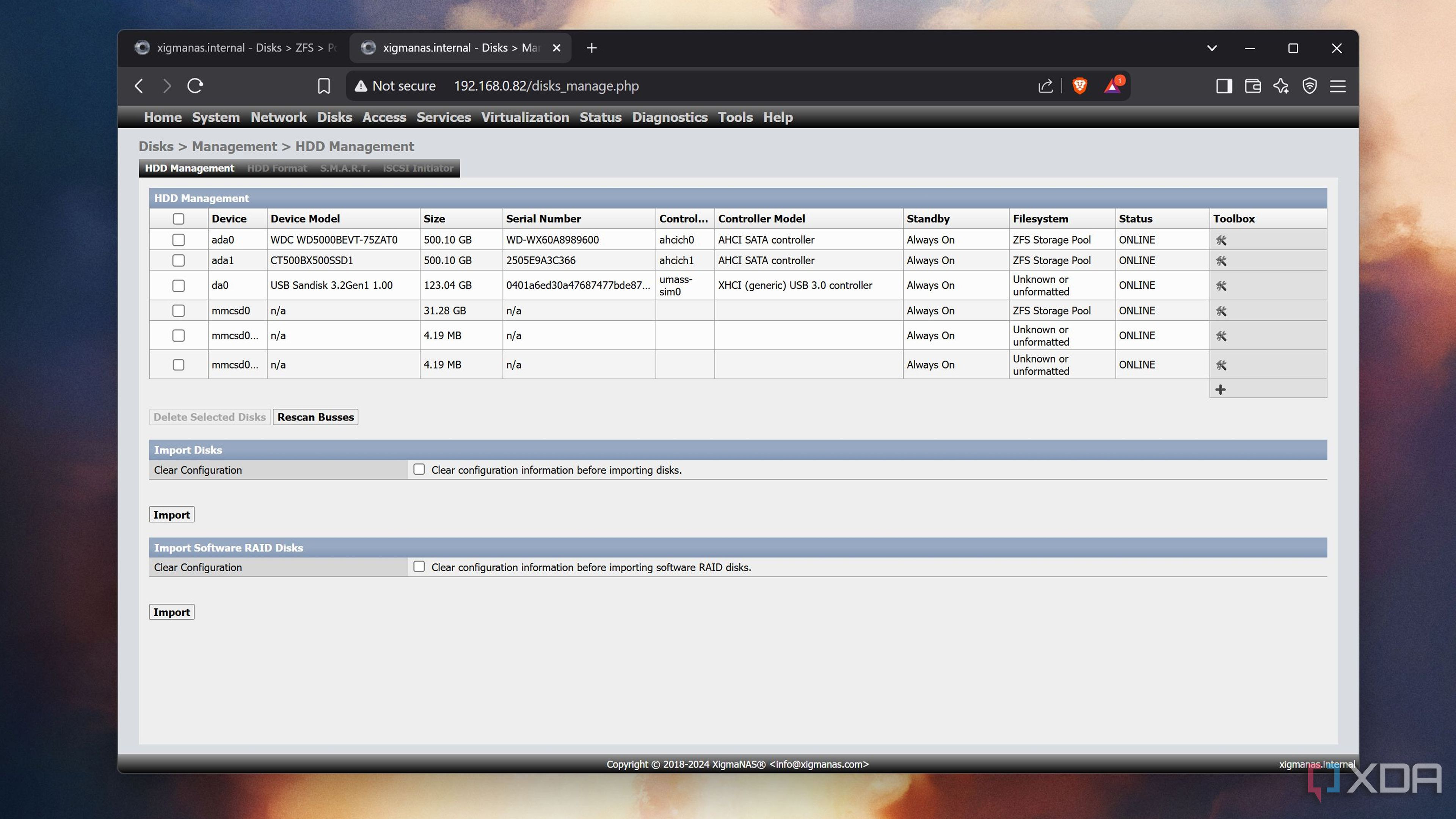Reload the page with refresh icon
Image resolution: width=1456 pixels, height=819 pixels.
click(195, 86)
